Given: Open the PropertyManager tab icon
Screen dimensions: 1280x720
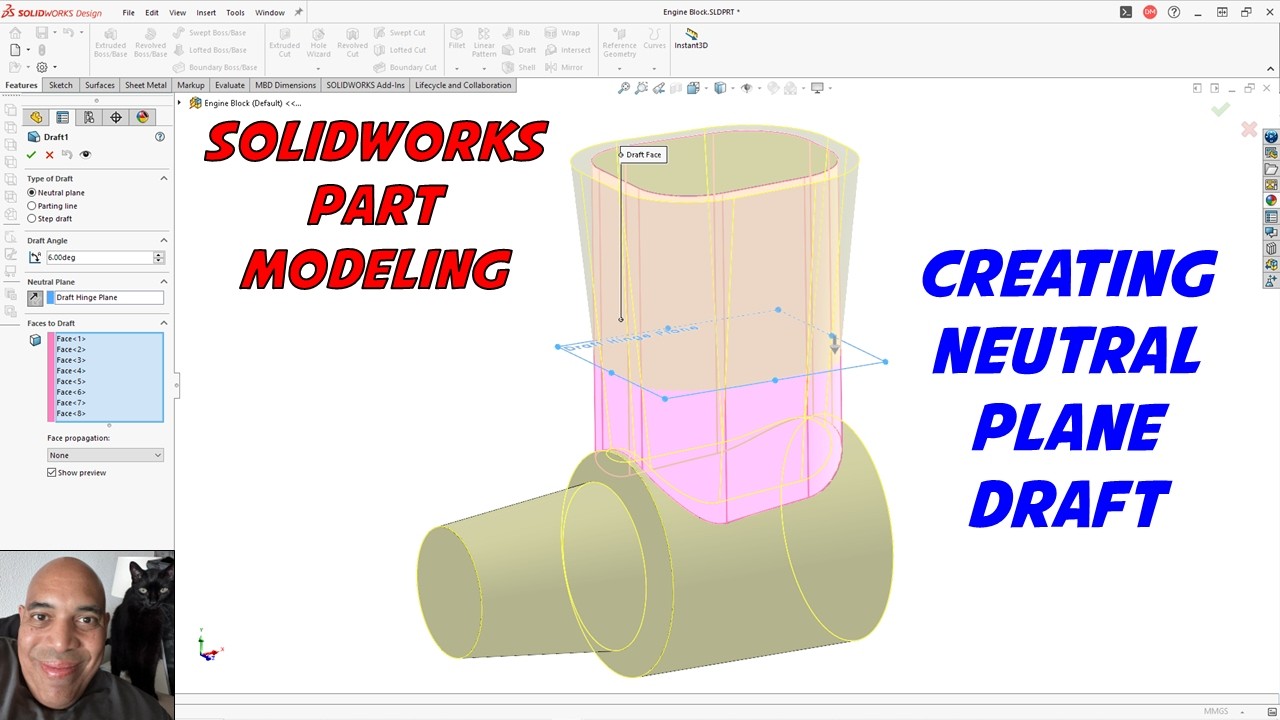Looking at the screenshot, I should pyautogui.click(x=62, y=117).
